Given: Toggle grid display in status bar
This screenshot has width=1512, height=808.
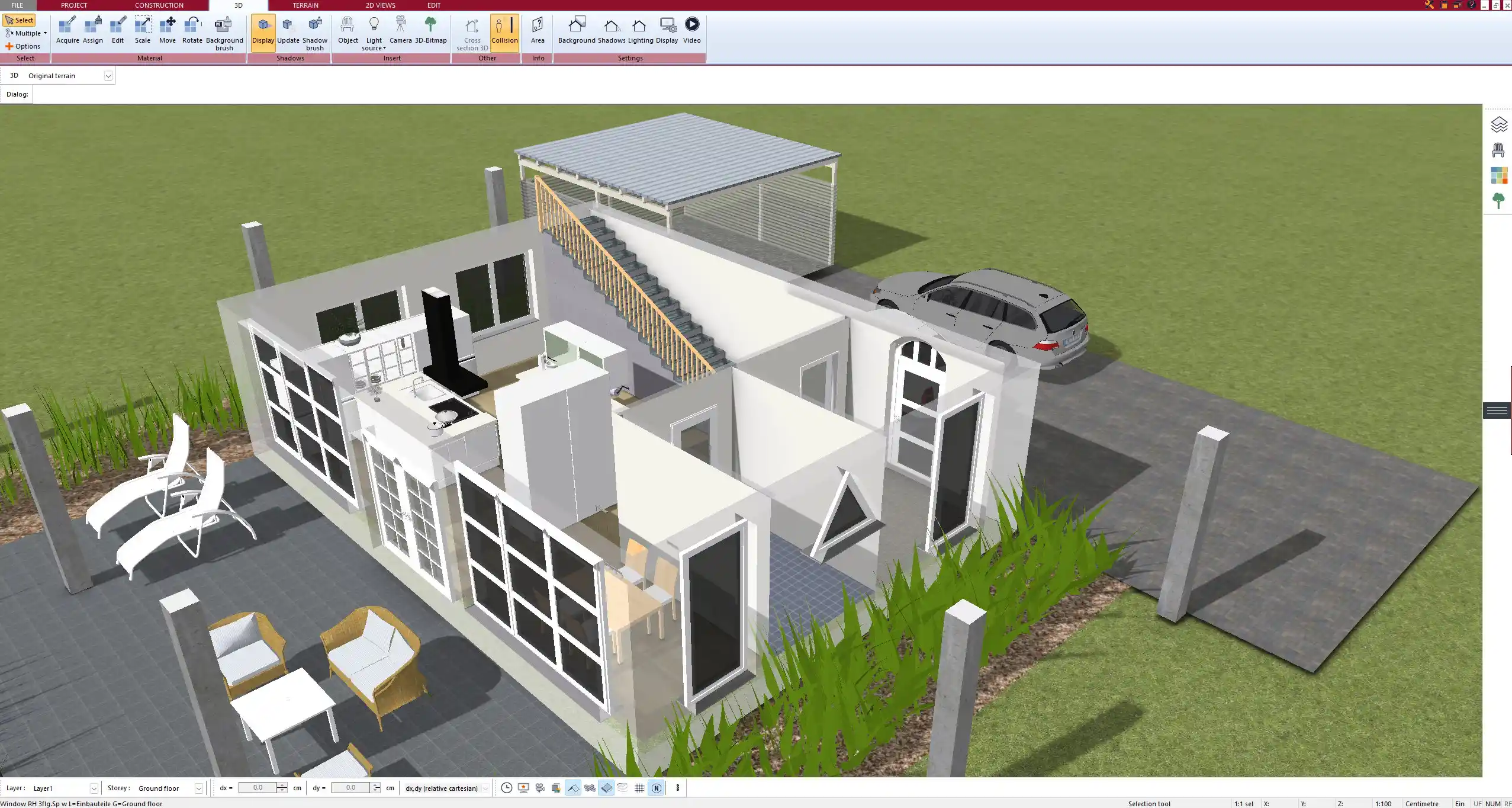Looking at the screenshot, I should point(639,788).
